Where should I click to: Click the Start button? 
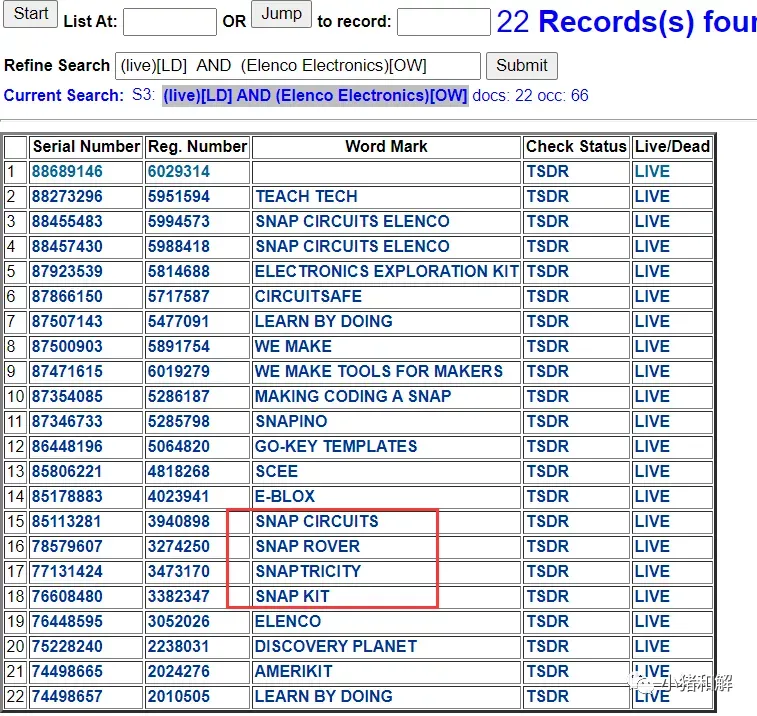coord(30,14)
